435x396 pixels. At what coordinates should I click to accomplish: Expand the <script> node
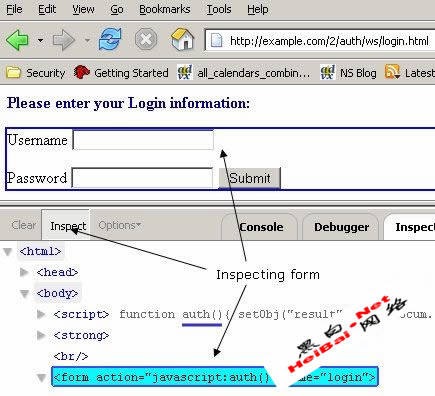click(x=41, y=314)
